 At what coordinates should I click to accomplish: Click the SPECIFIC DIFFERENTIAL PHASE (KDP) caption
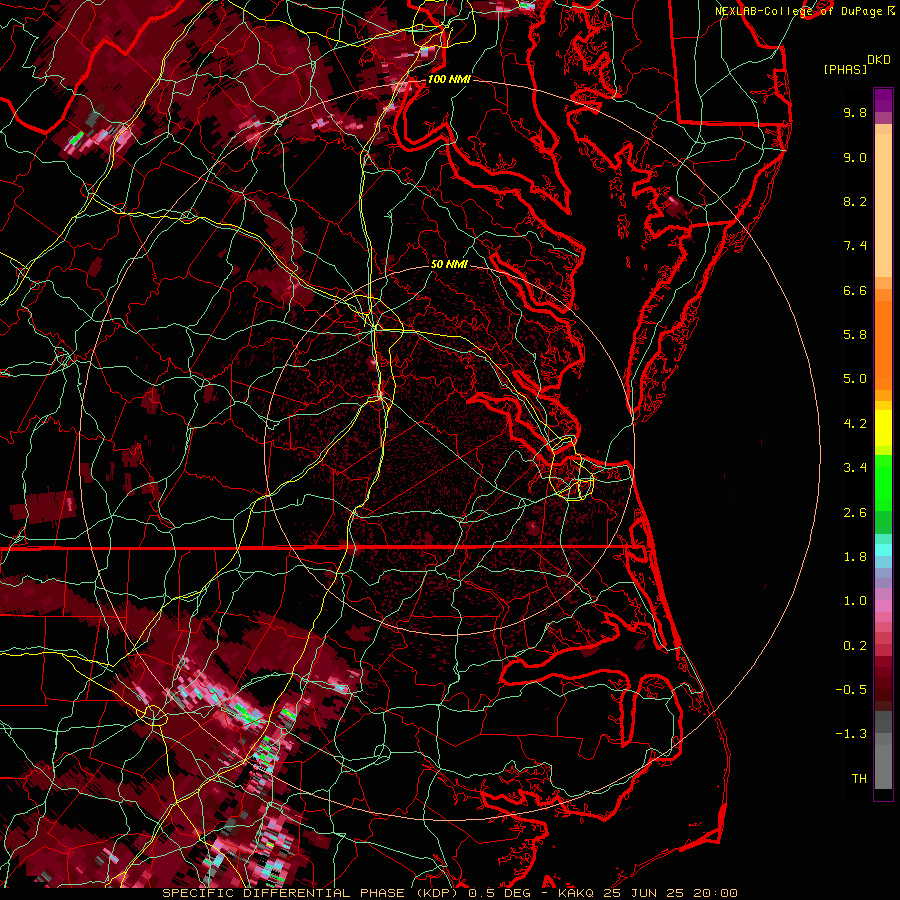[312, 893]
